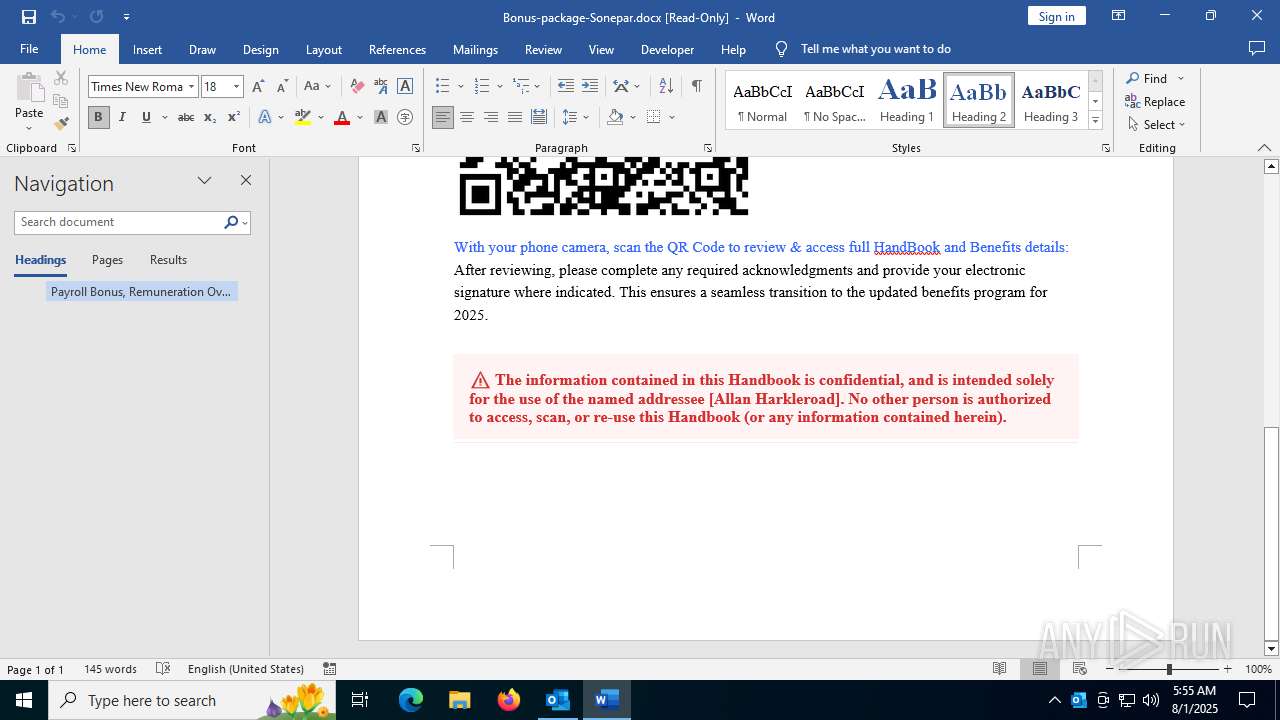Click Increase Font Size icon
The image size is (1280, 720).
[258, 86]
